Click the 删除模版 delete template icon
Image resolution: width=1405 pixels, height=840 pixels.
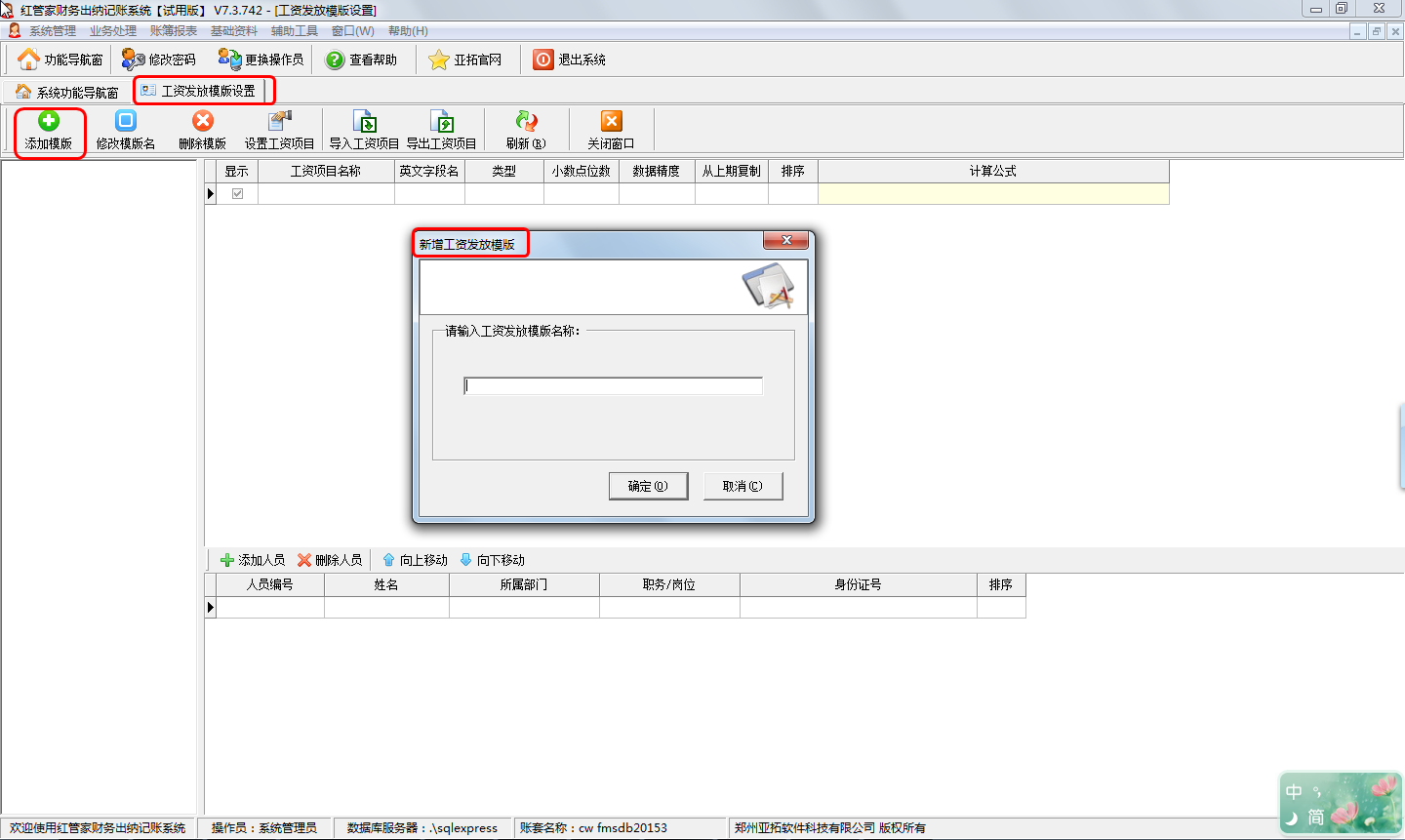click(202, 121)
